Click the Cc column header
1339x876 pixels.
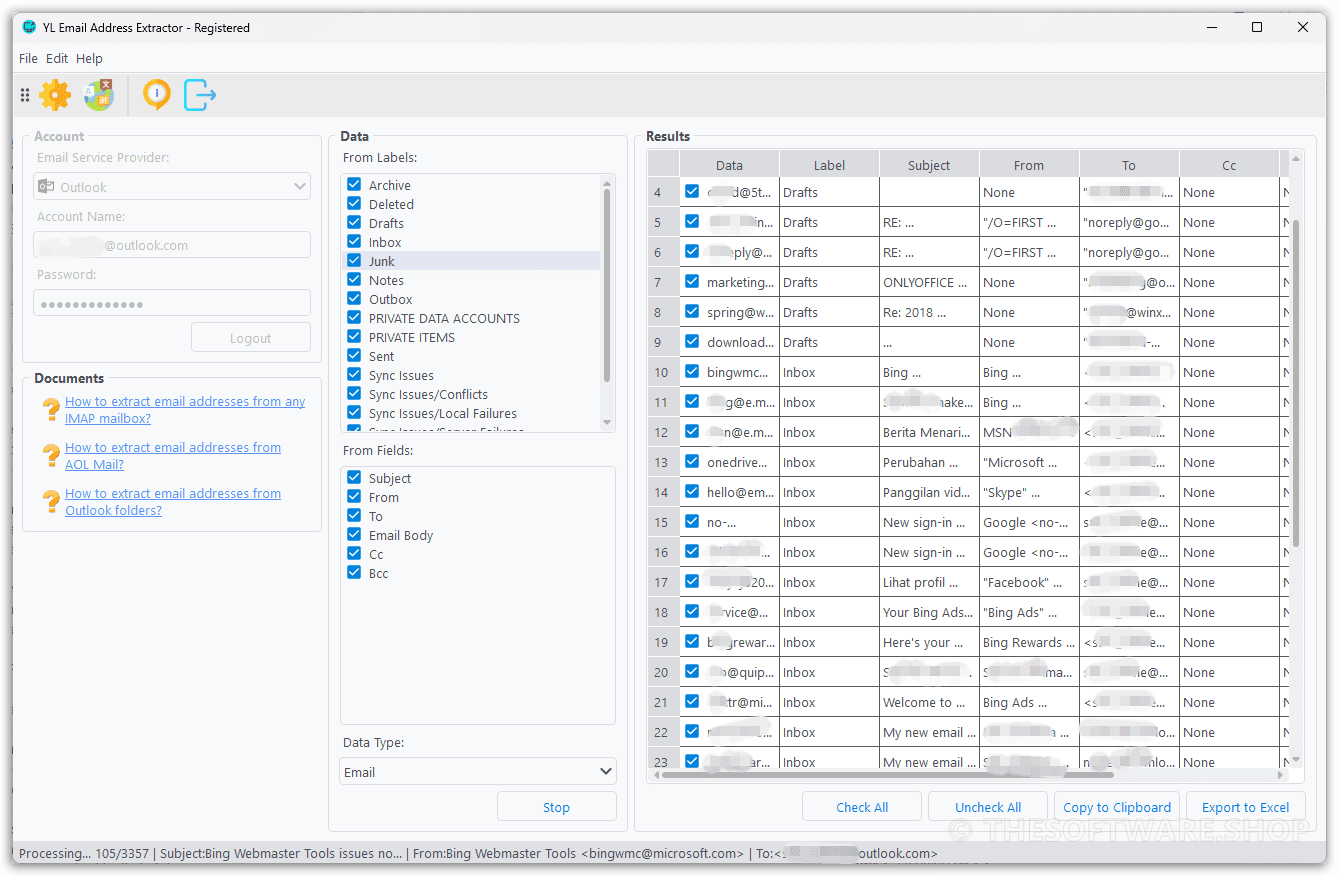(1229, 165)
